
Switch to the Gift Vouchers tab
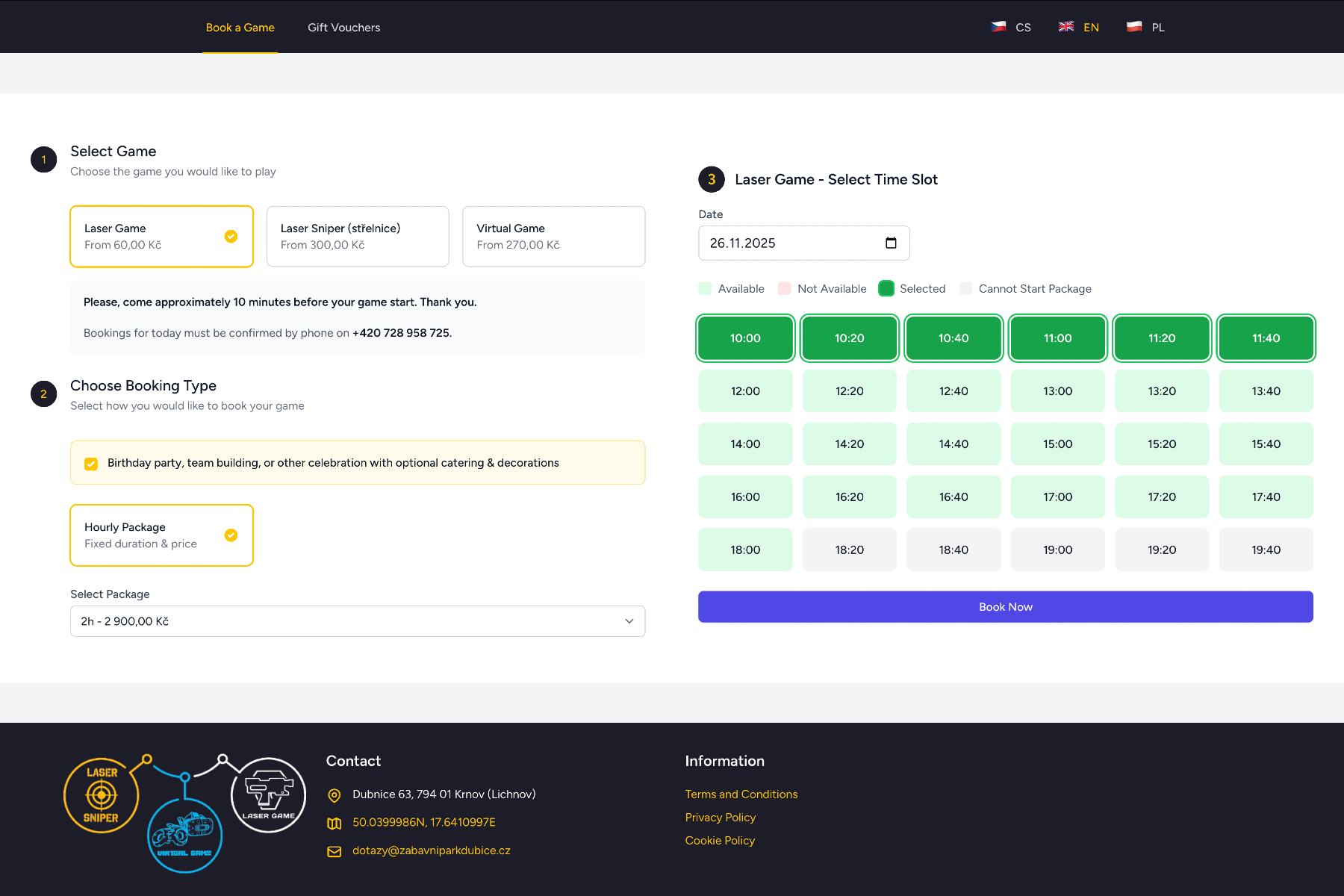point(343,27)
